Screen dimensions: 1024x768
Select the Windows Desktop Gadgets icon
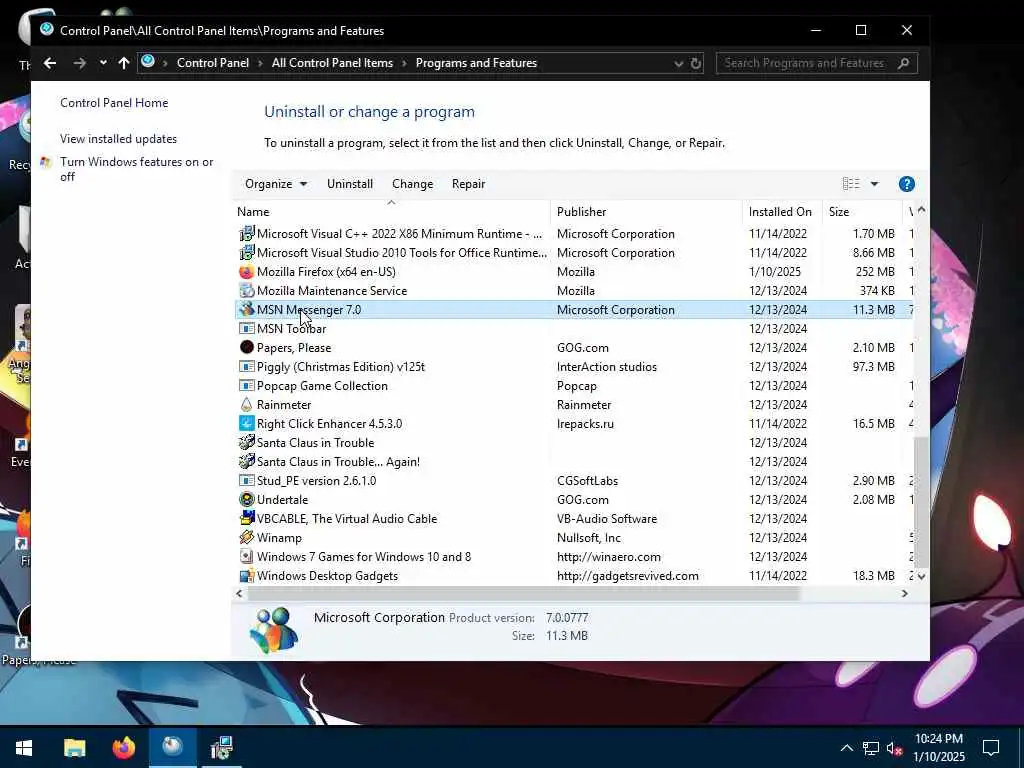[246, 575]
